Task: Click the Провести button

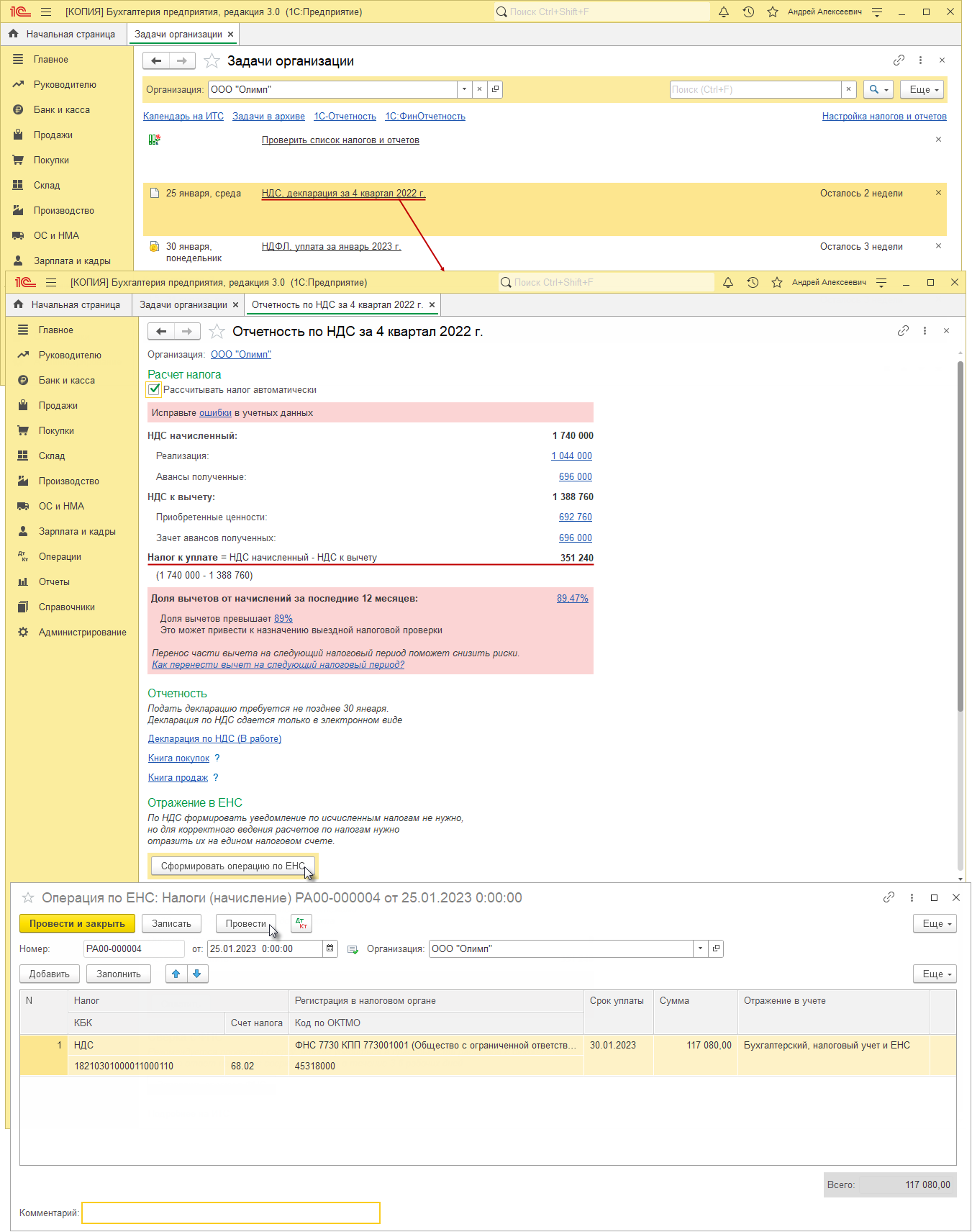Action: pyautogui.click(x=246, y=923)
